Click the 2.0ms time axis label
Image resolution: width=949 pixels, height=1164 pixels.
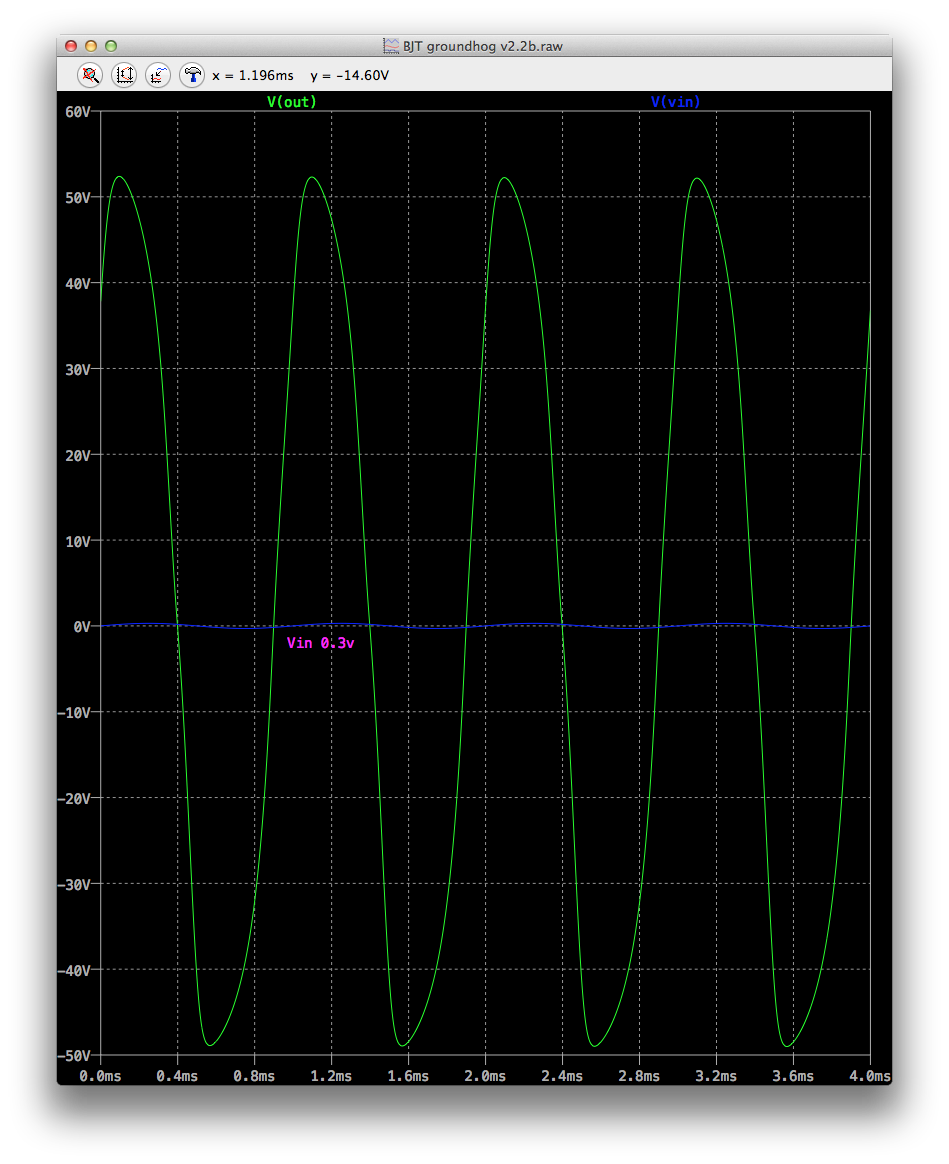pyautogui.click(x=485, y=1076)
